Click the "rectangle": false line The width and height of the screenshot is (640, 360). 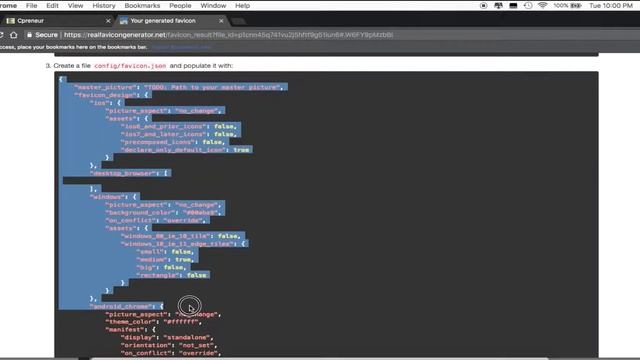click(171, 276)
